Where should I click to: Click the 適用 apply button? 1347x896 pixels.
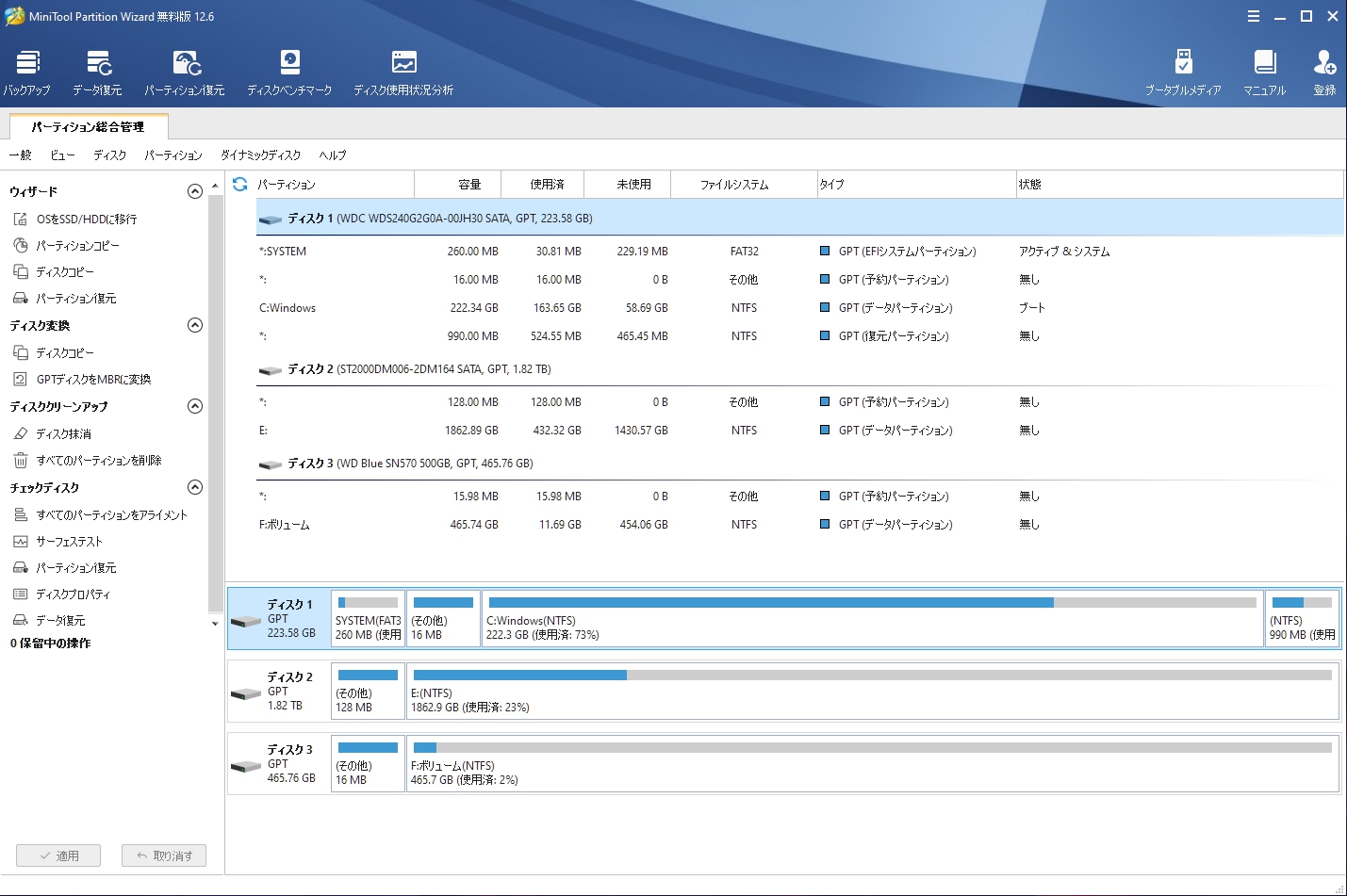point(59,855)
